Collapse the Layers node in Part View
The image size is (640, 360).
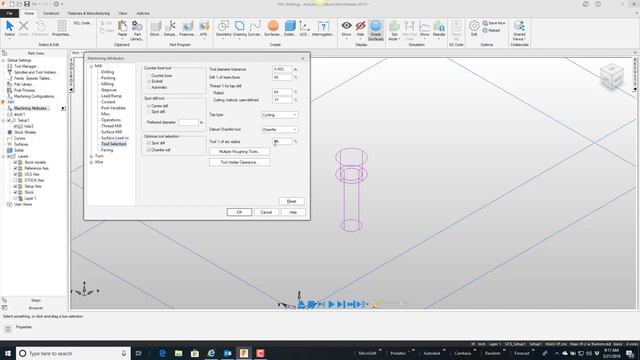(x=4, y=156)
